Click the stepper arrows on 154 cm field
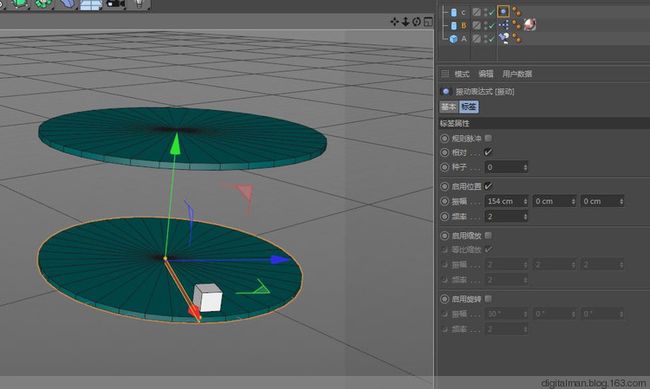Screen dimensions: 650x389 525,201
